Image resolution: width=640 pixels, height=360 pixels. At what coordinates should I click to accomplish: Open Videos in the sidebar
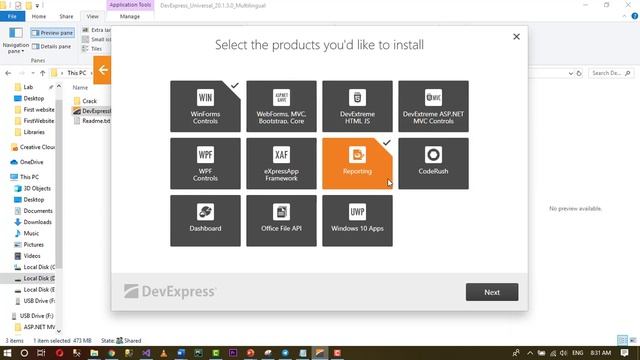click(x=32, y=256)
